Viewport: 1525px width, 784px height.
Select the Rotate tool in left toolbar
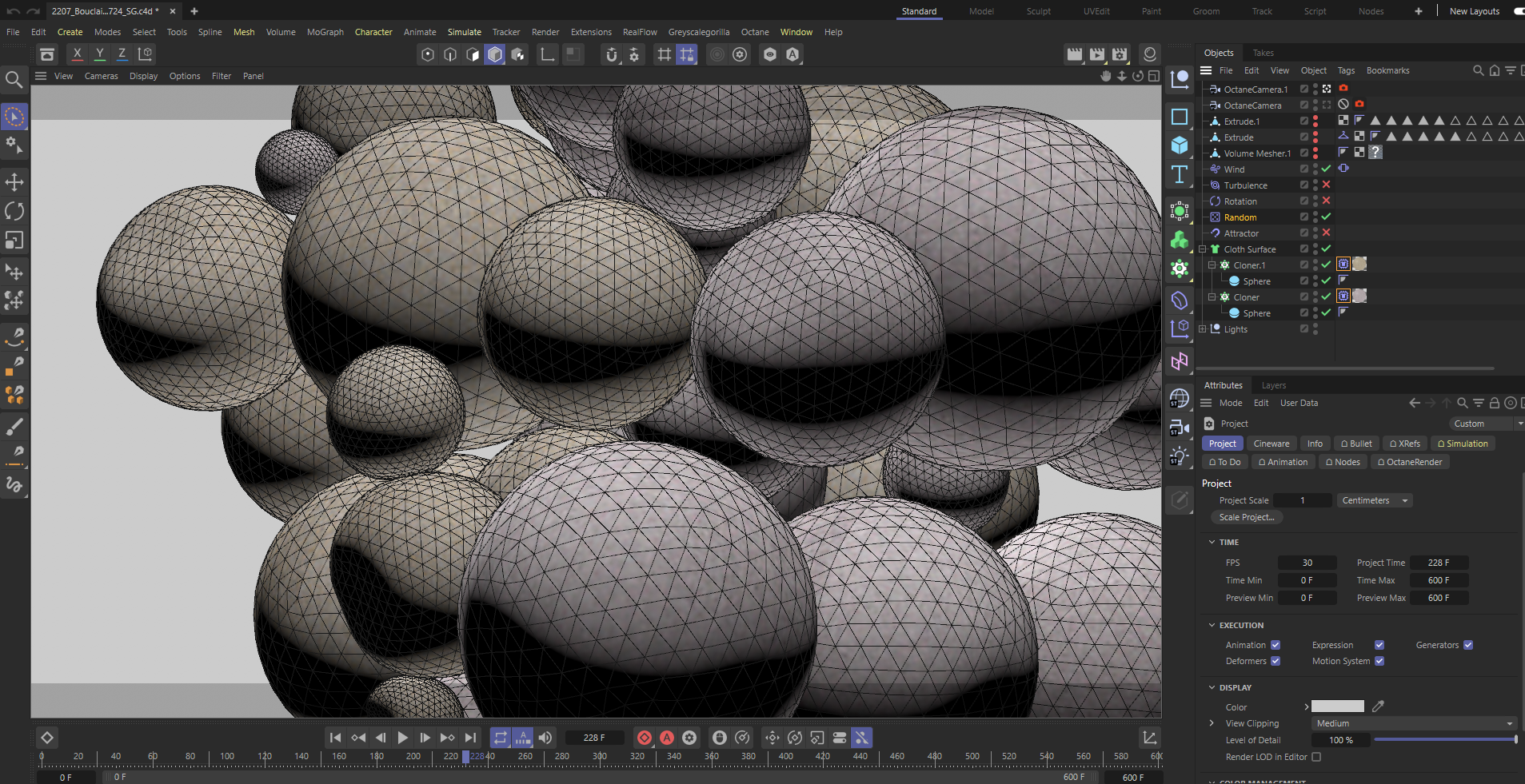[x=14, y=211]
